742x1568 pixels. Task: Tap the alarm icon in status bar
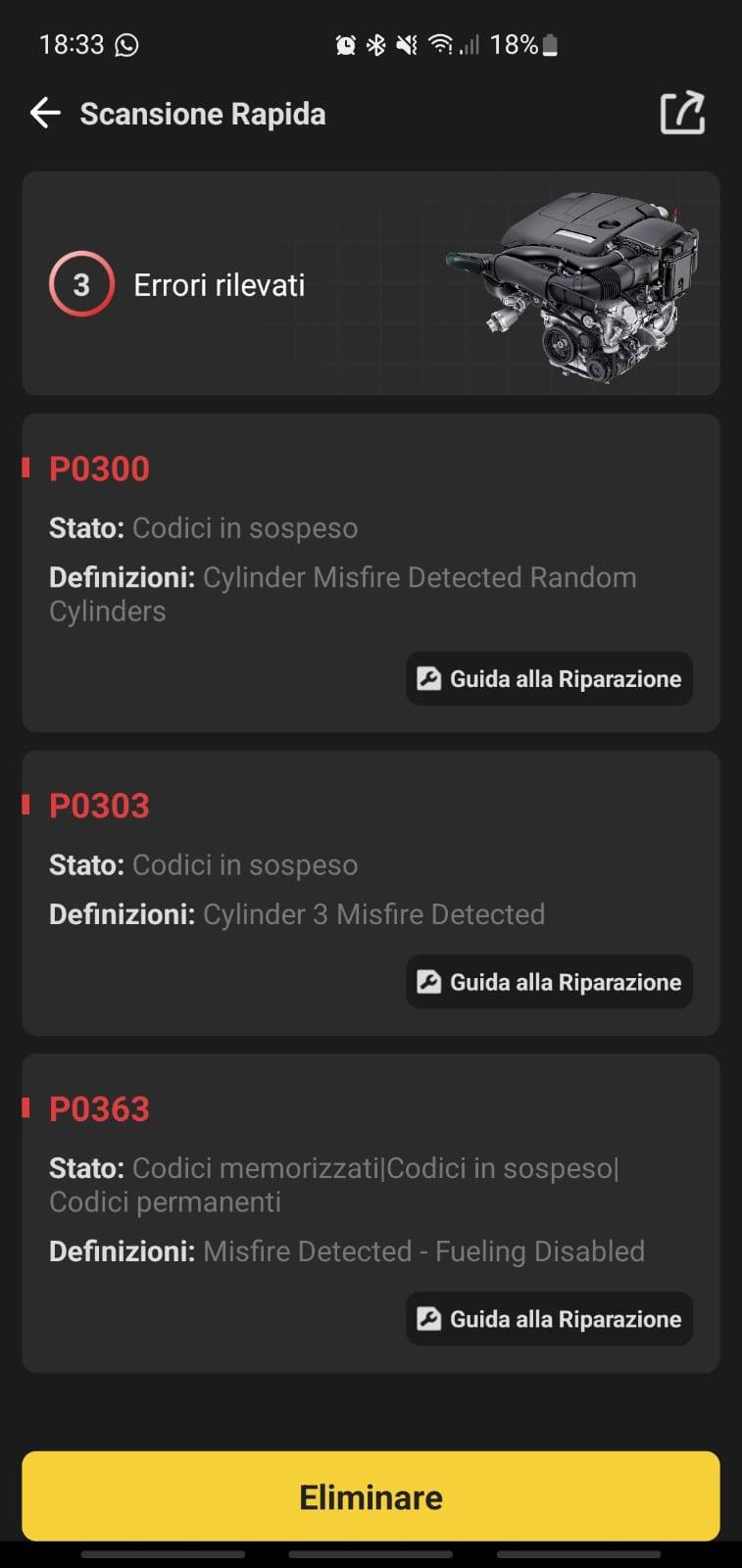coord(345,45)
